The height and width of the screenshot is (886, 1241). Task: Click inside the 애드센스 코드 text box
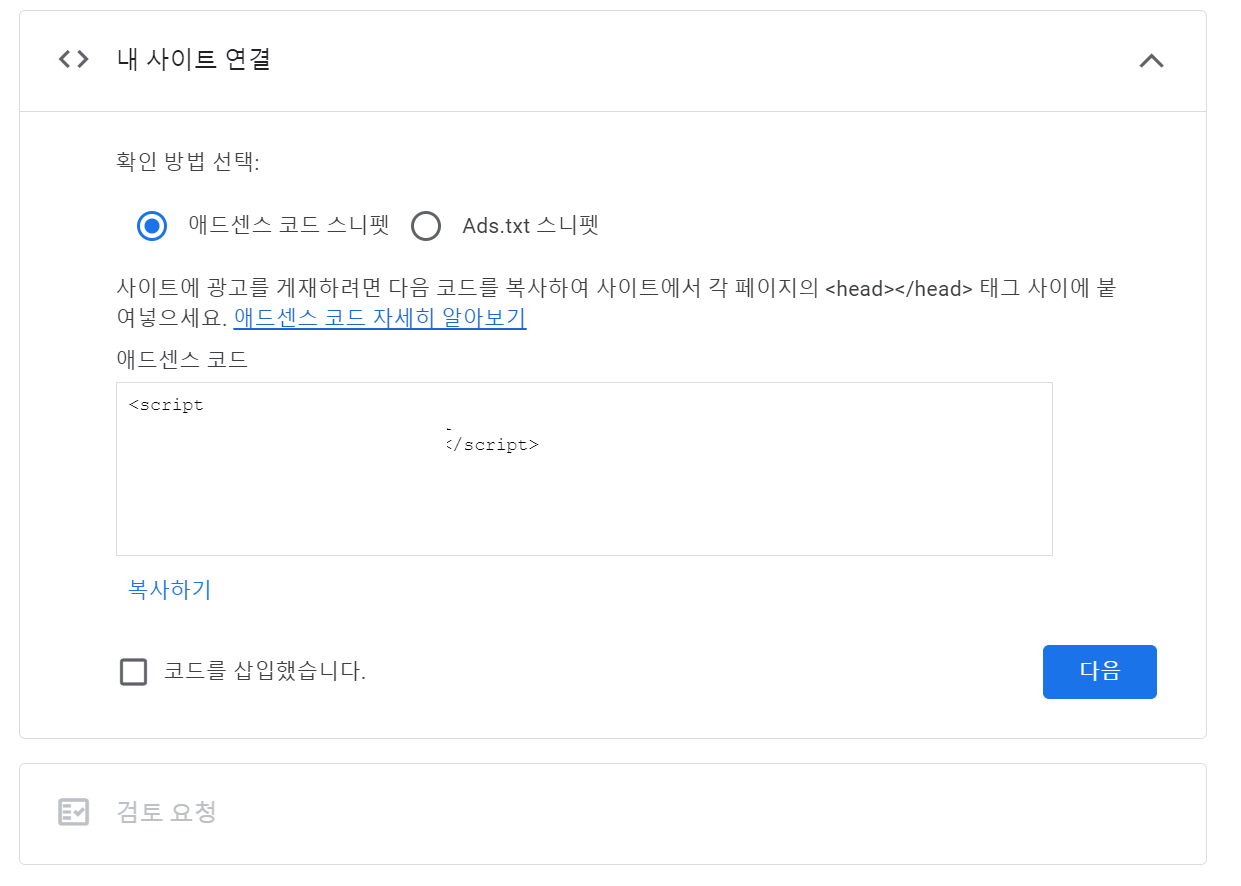tap(584, 469)
